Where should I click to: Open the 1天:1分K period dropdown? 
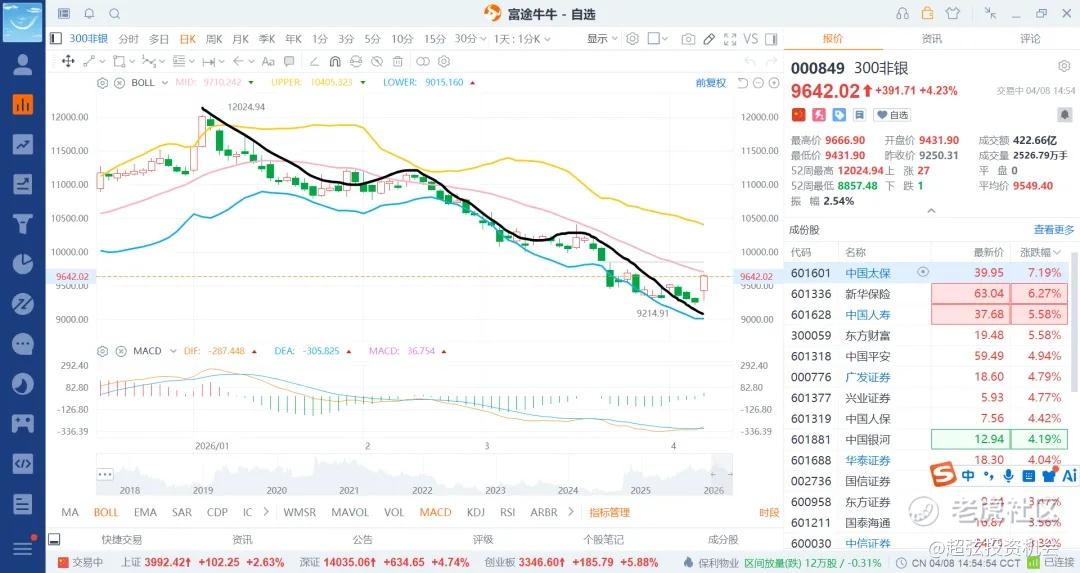[x=521, y=39]
